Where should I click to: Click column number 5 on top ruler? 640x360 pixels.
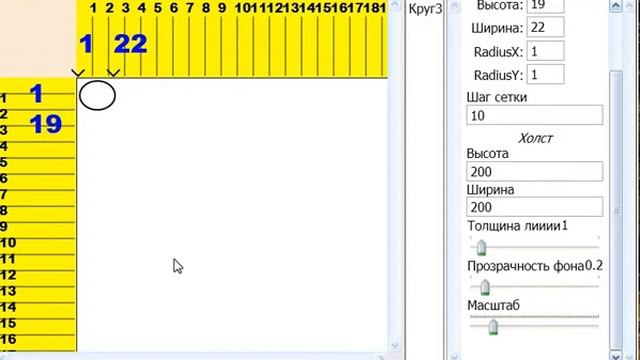point(158,8)
